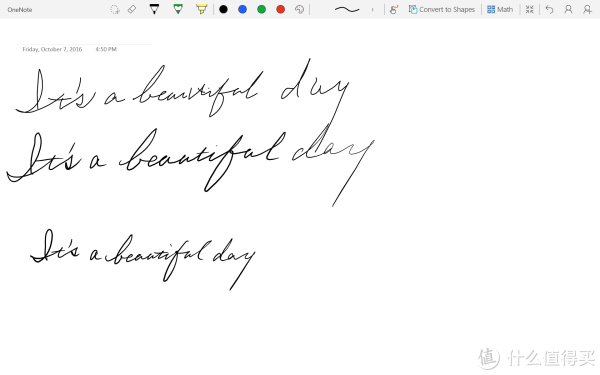This screenshot has width=600, height=375.
Task: Undo the last ink stroke
Action: coord(549,9)
